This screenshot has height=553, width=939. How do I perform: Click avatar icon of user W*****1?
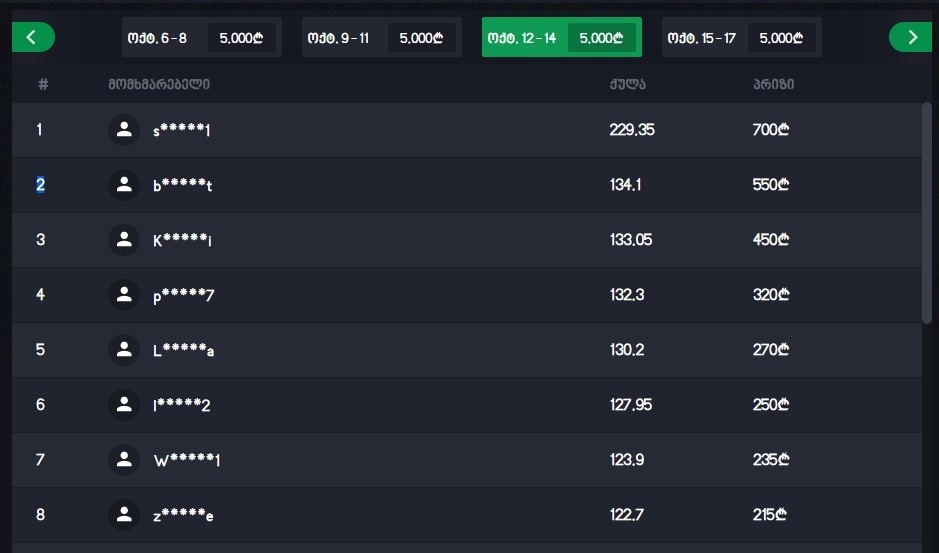pos(124,460)
